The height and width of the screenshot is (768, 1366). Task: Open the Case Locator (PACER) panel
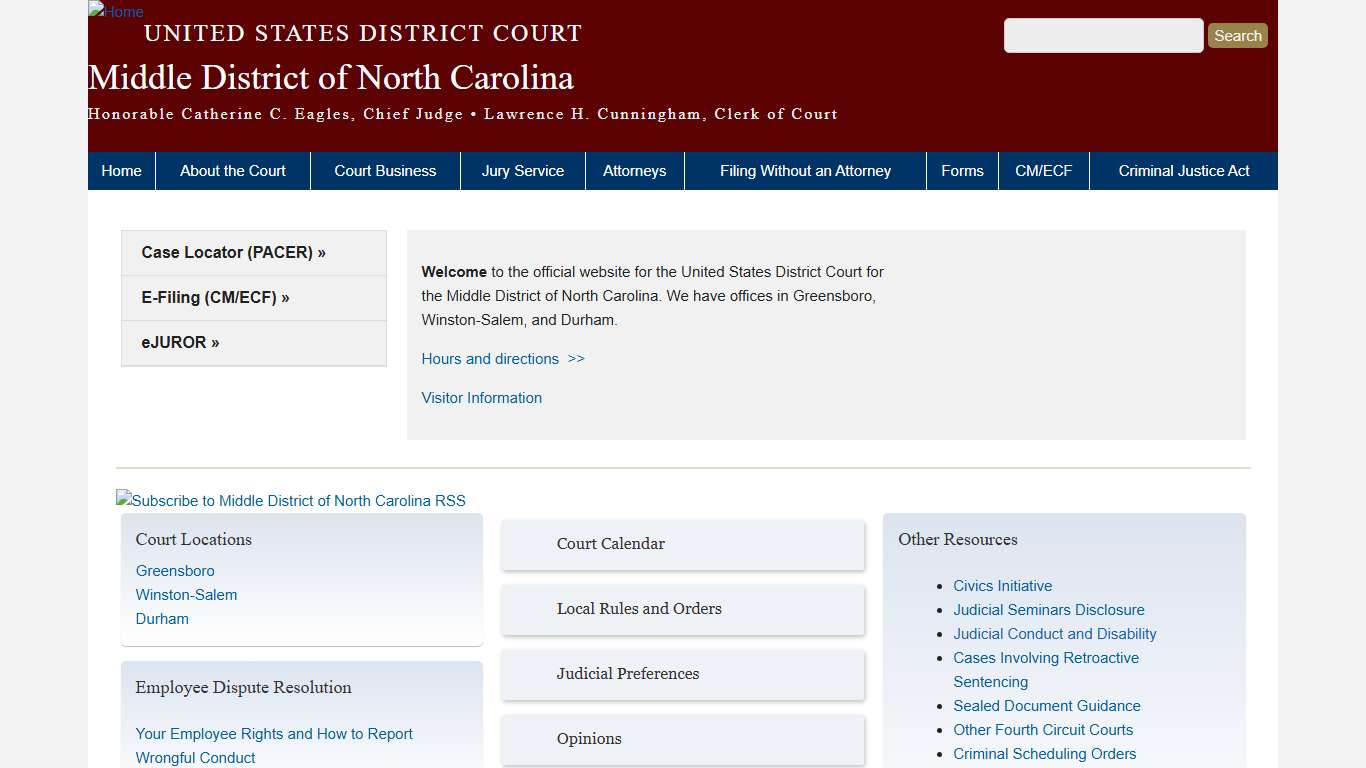[233, 252]
